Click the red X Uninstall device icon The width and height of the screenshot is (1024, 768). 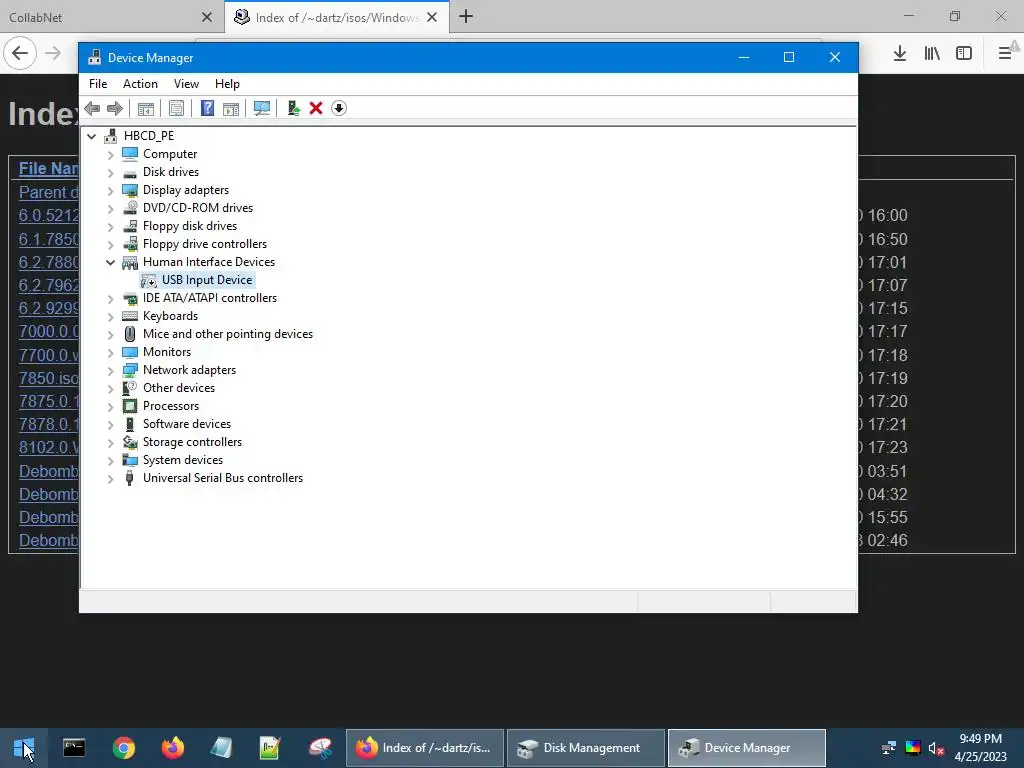pos(316,108)
